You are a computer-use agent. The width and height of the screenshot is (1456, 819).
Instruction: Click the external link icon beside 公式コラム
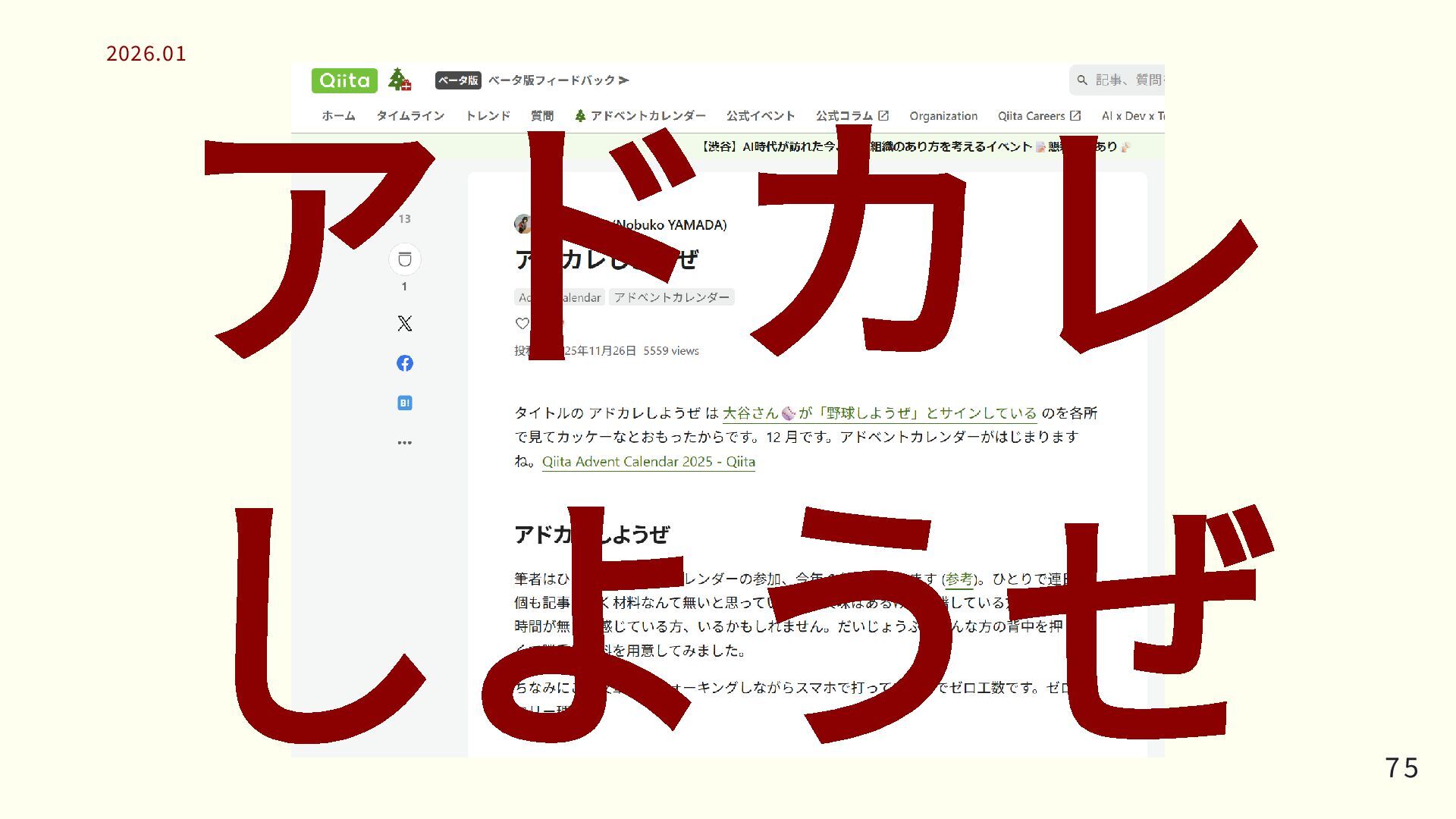coord(883,116)
